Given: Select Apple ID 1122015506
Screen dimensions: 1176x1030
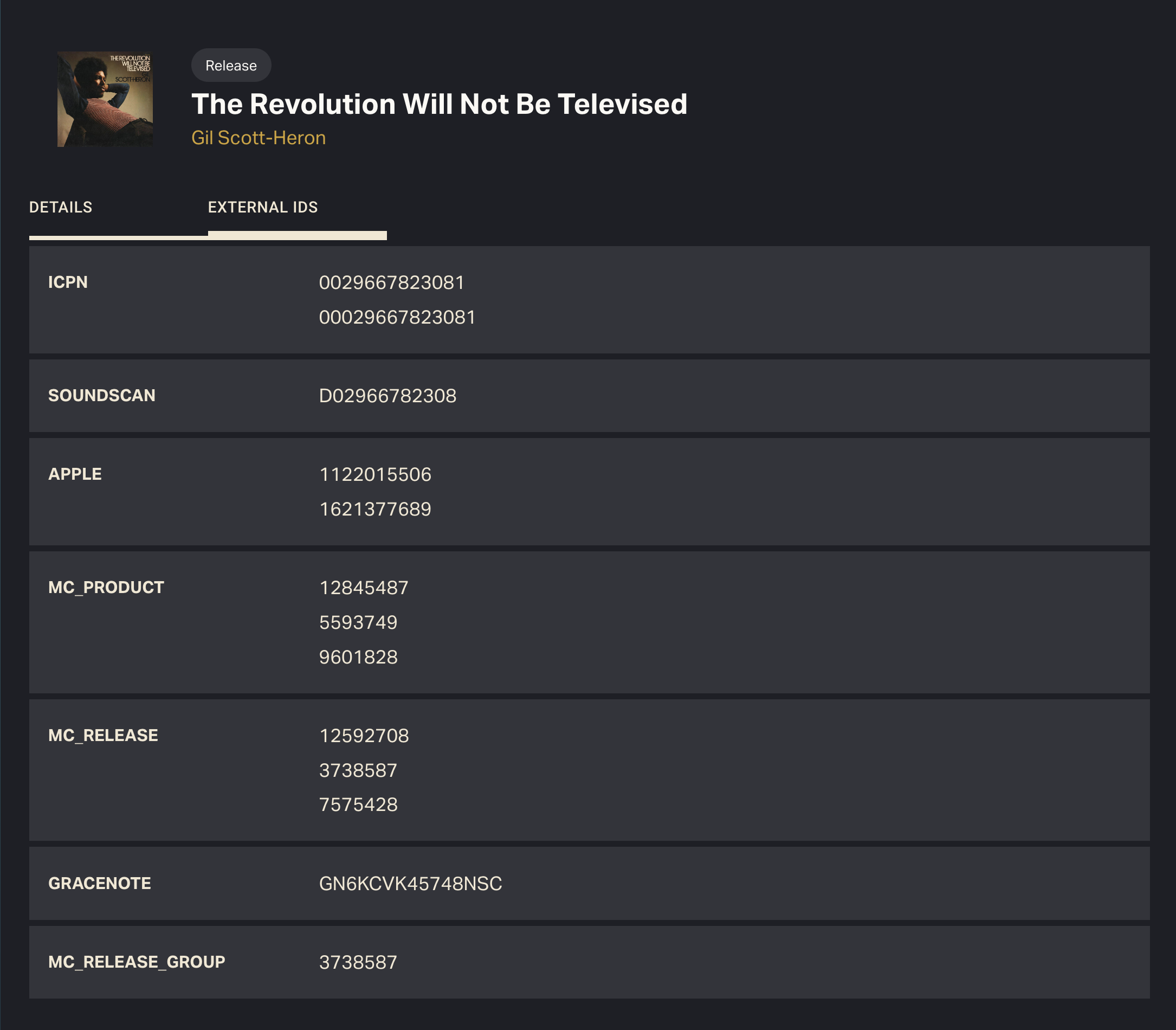Looking at the screenshot, I should (x=375, y=475).
